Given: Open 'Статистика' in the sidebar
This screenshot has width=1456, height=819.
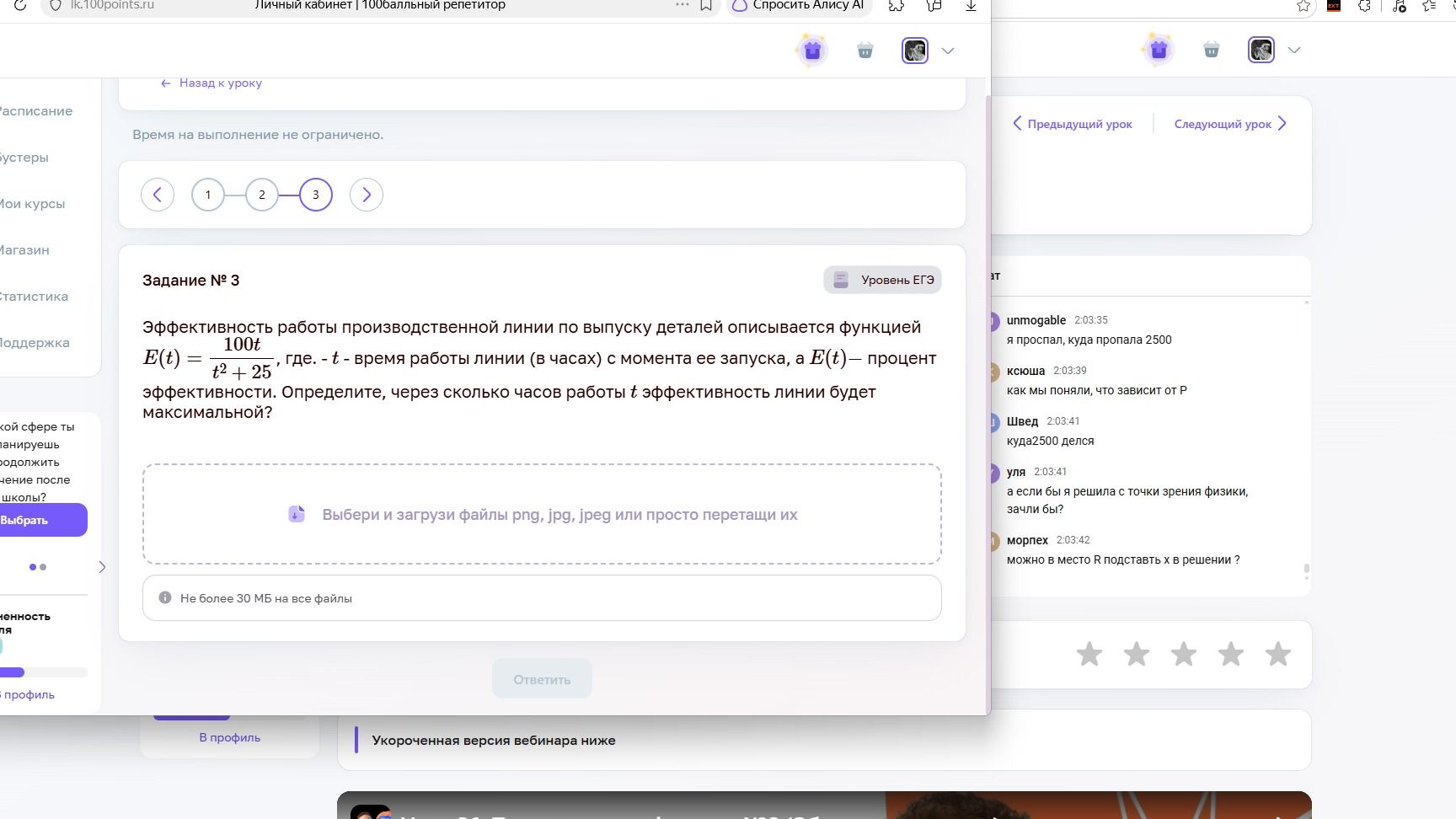Looking at the screenshot, I should point(34,297).
